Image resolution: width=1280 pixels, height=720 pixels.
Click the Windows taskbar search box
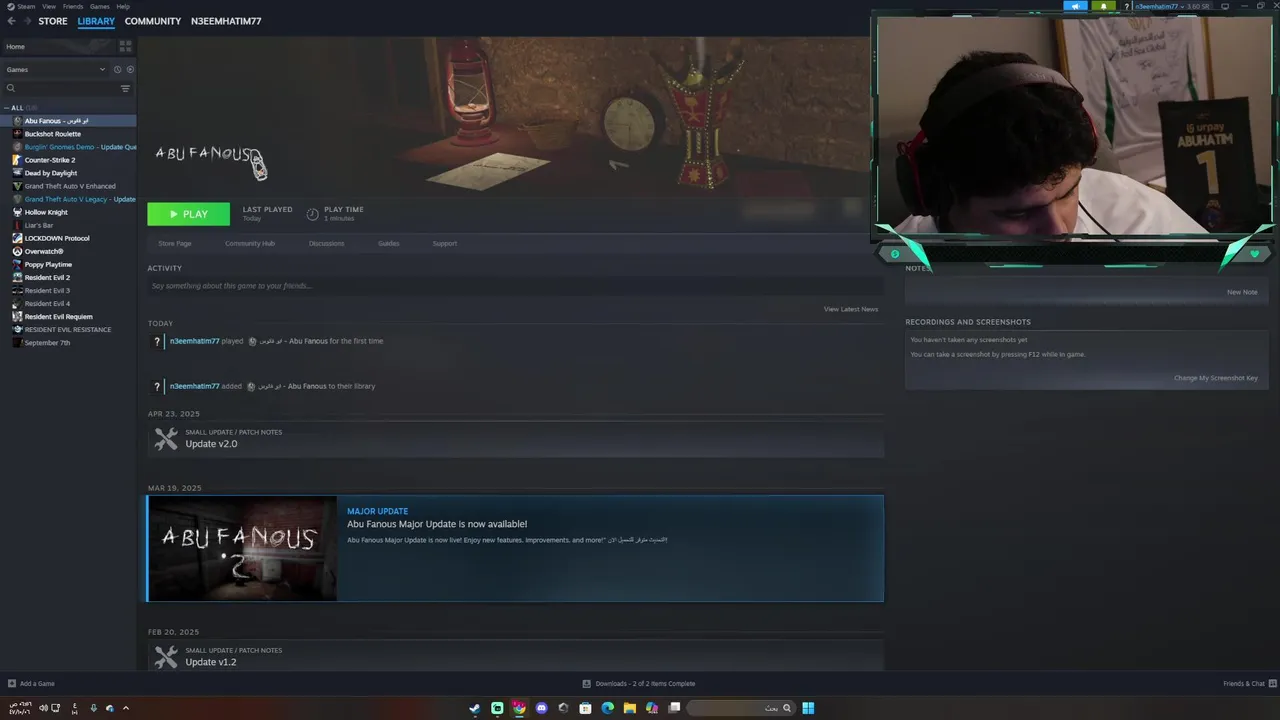pyautogui.click(x=740, y=708)
